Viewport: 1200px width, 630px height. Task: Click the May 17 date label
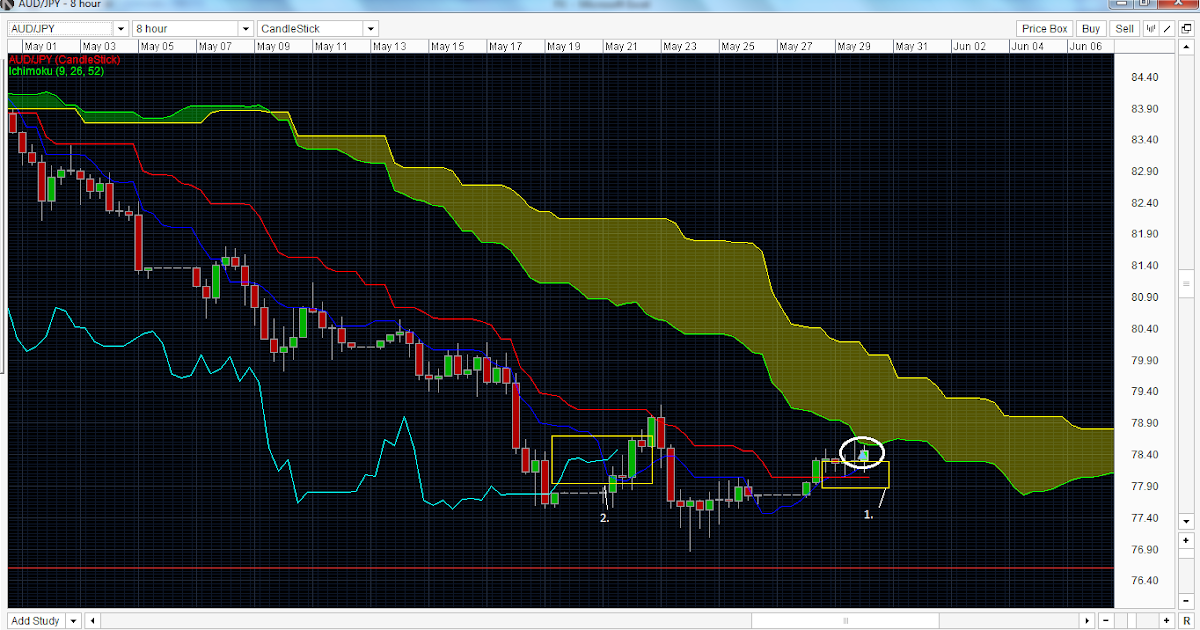[x=505, y=46]
